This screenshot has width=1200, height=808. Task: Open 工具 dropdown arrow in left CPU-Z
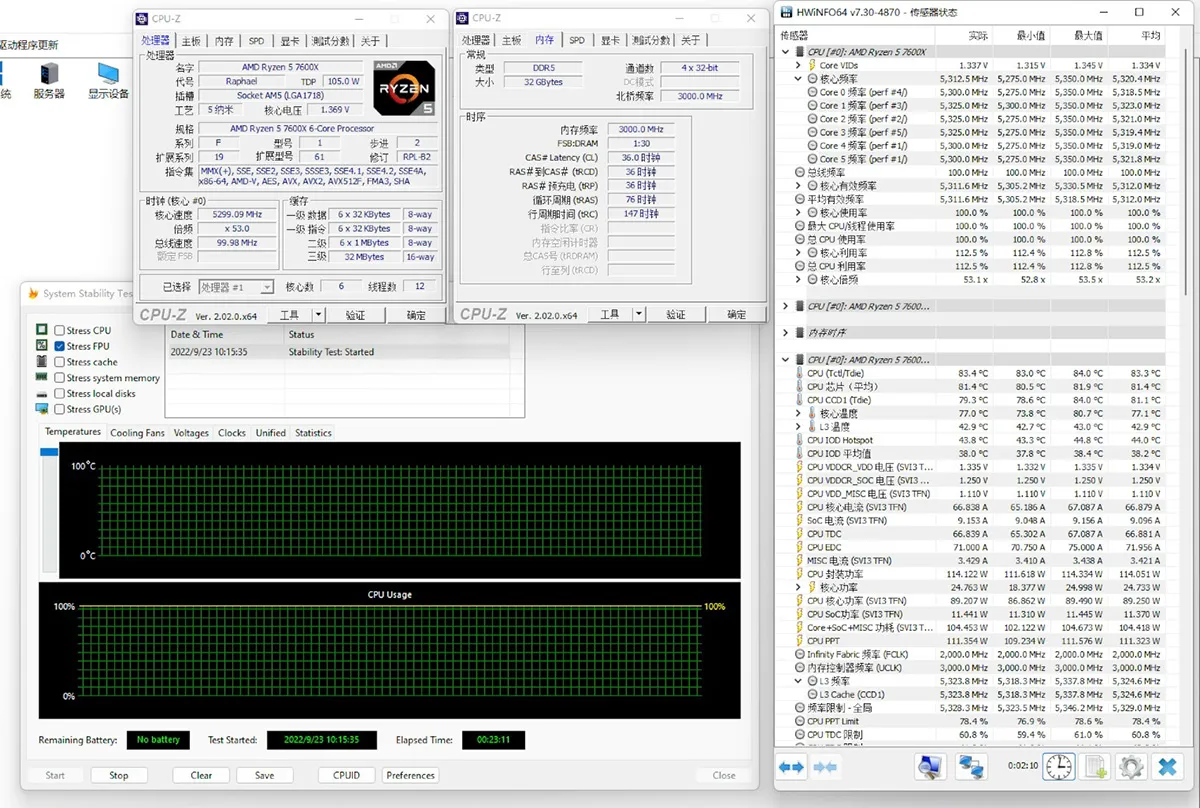tap(319, 314)
